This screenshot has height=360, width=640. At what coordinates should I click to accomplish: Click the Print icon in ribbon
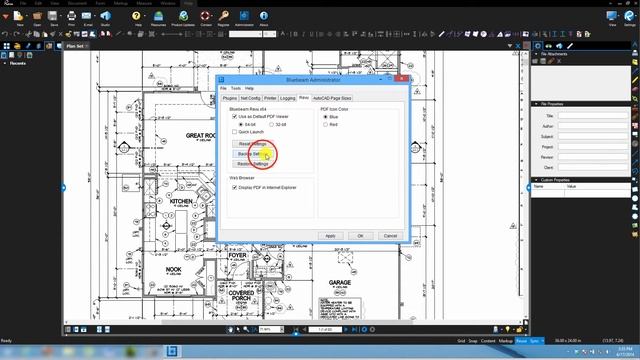point(71,16)
